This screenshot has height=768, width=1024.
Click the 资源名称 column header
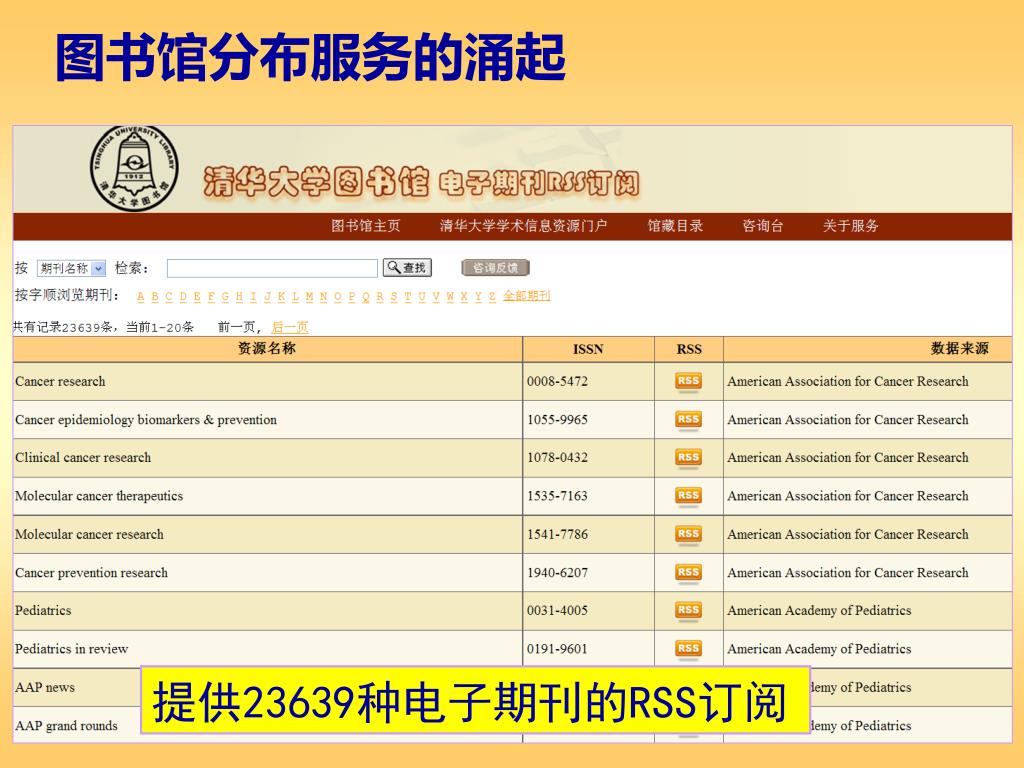pyautogui.click(x=267, y=349)
